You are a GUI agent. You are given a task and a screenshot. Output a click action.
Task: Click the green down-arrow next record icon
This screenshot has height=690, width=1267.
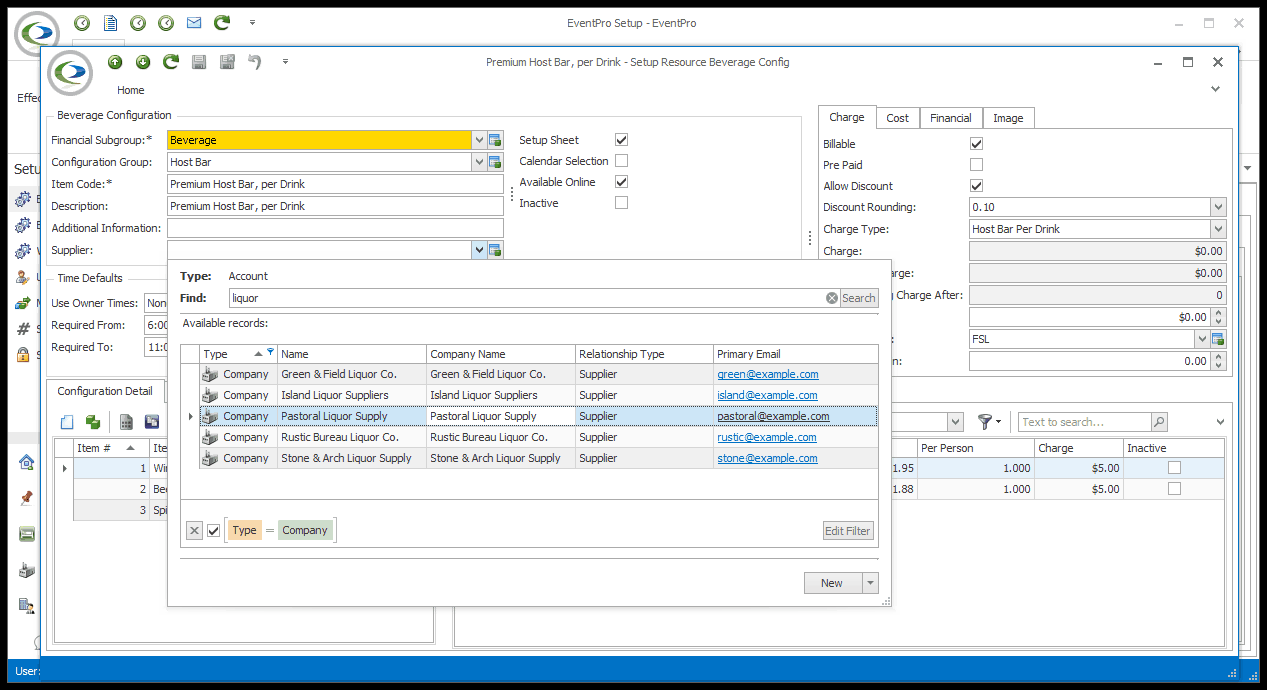(x=143, y=62)
